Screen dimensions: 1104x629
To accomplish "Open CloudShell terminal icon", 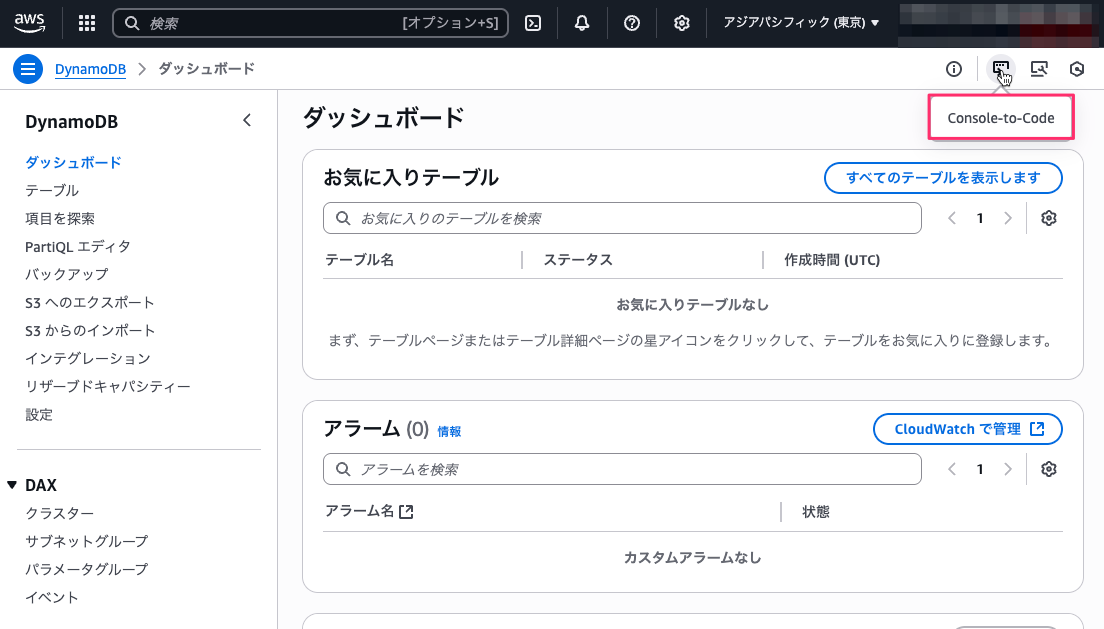I will pyautogui.click(x=533, y=23).
